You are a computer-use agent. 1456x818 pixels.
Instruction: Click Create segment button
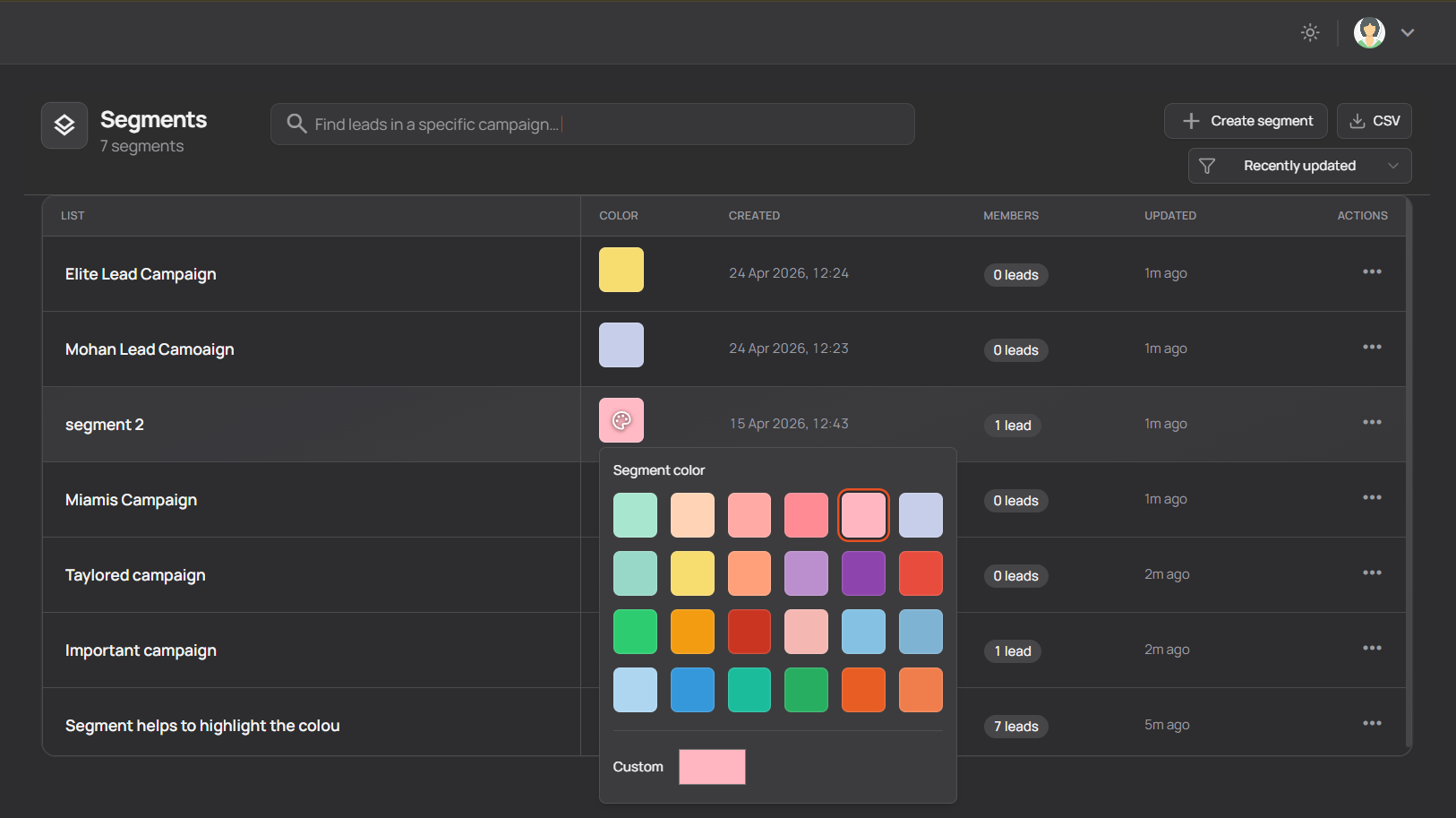click(x=1246, y=121)
